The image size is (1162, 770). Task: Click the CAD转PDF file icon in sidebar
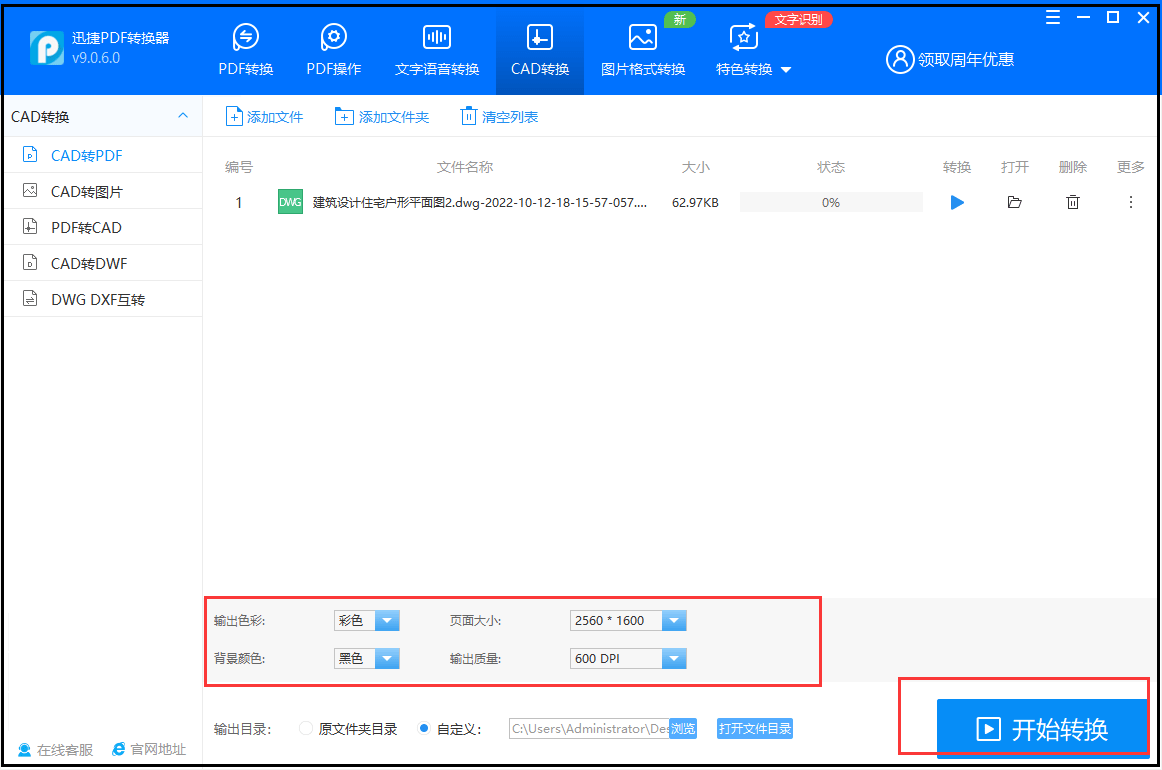[x=30, y=154]
